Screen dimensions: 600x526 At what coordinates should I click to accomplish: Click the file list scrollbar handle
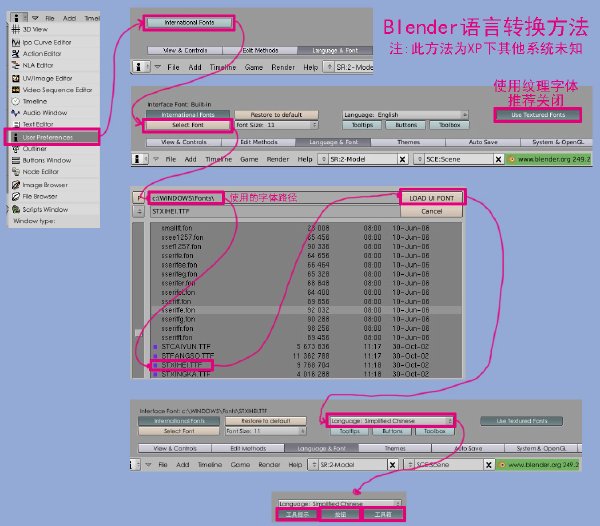(139, 333)
